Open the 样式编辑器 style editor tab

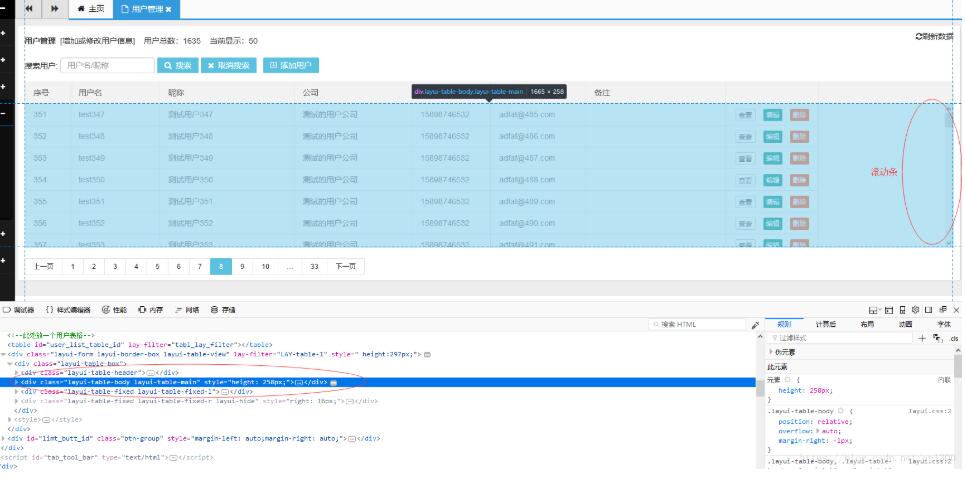pos(68,310)
